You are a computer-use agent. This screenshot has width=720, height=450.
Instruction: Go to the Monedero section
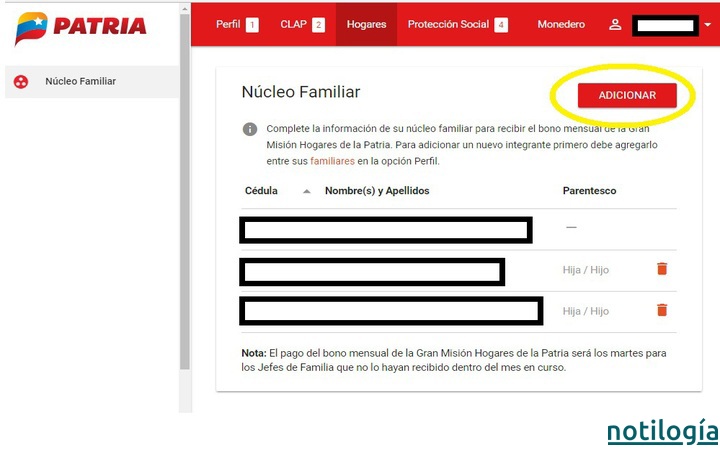561,24
